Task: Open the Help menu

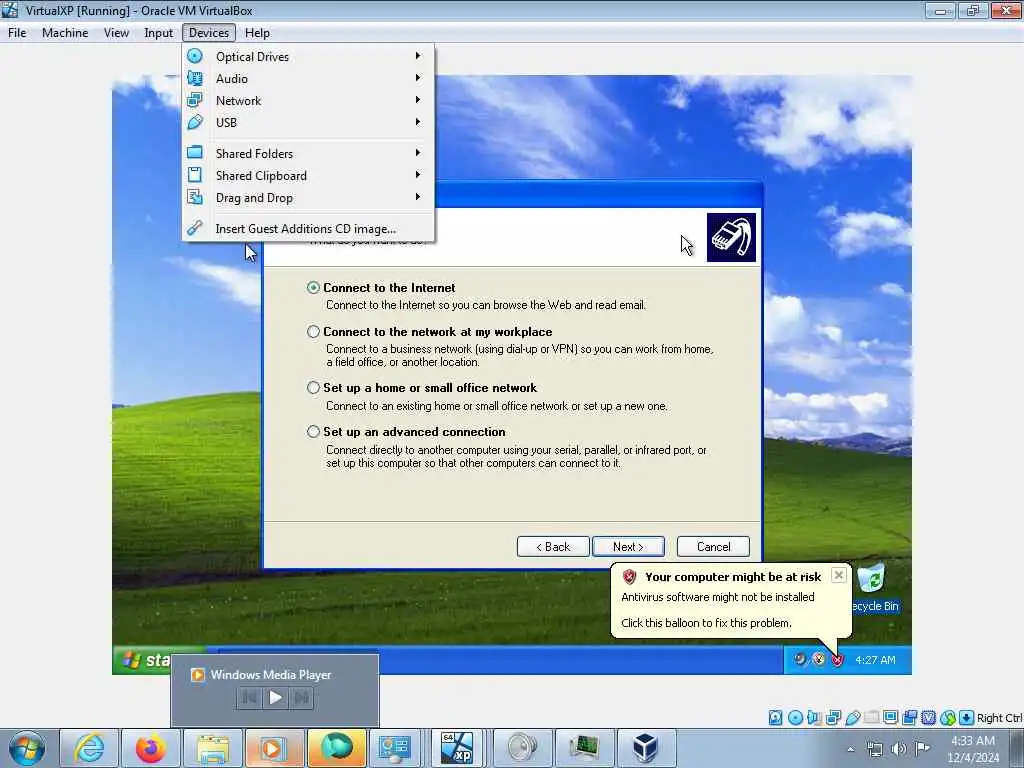Action: [257, 33]
